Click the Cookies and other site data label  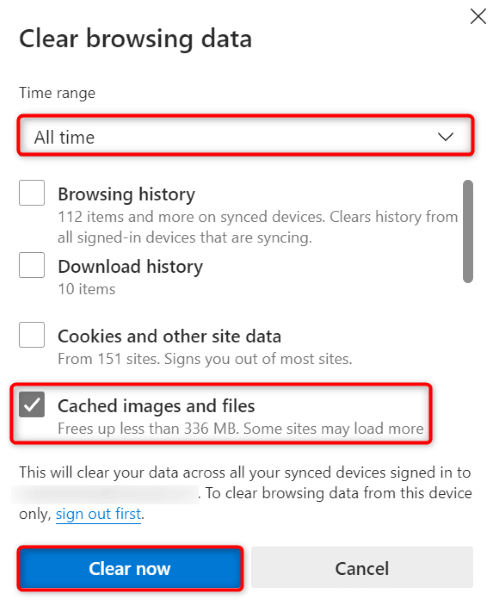170,336
